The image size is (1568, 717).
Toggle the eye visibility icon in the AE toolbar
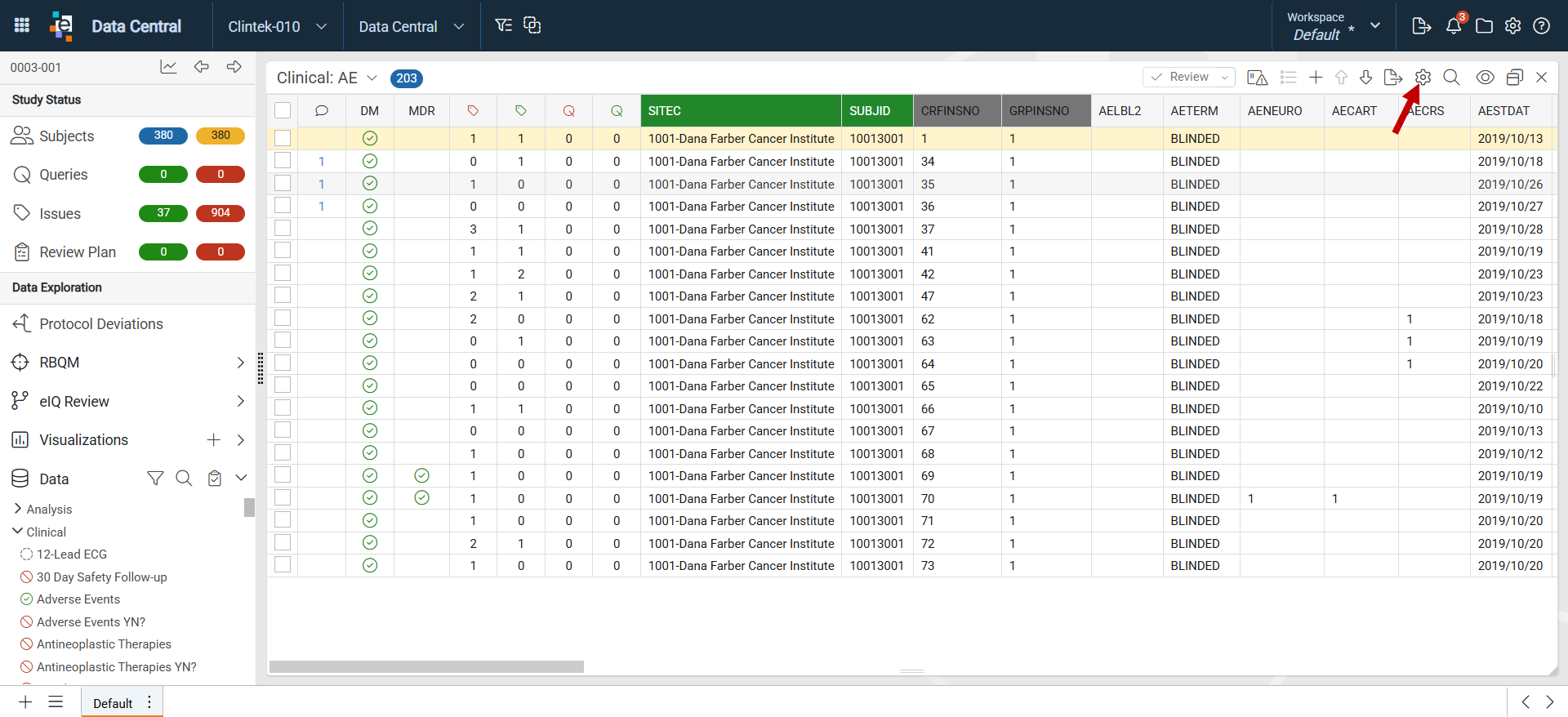tap(1486, 77)
